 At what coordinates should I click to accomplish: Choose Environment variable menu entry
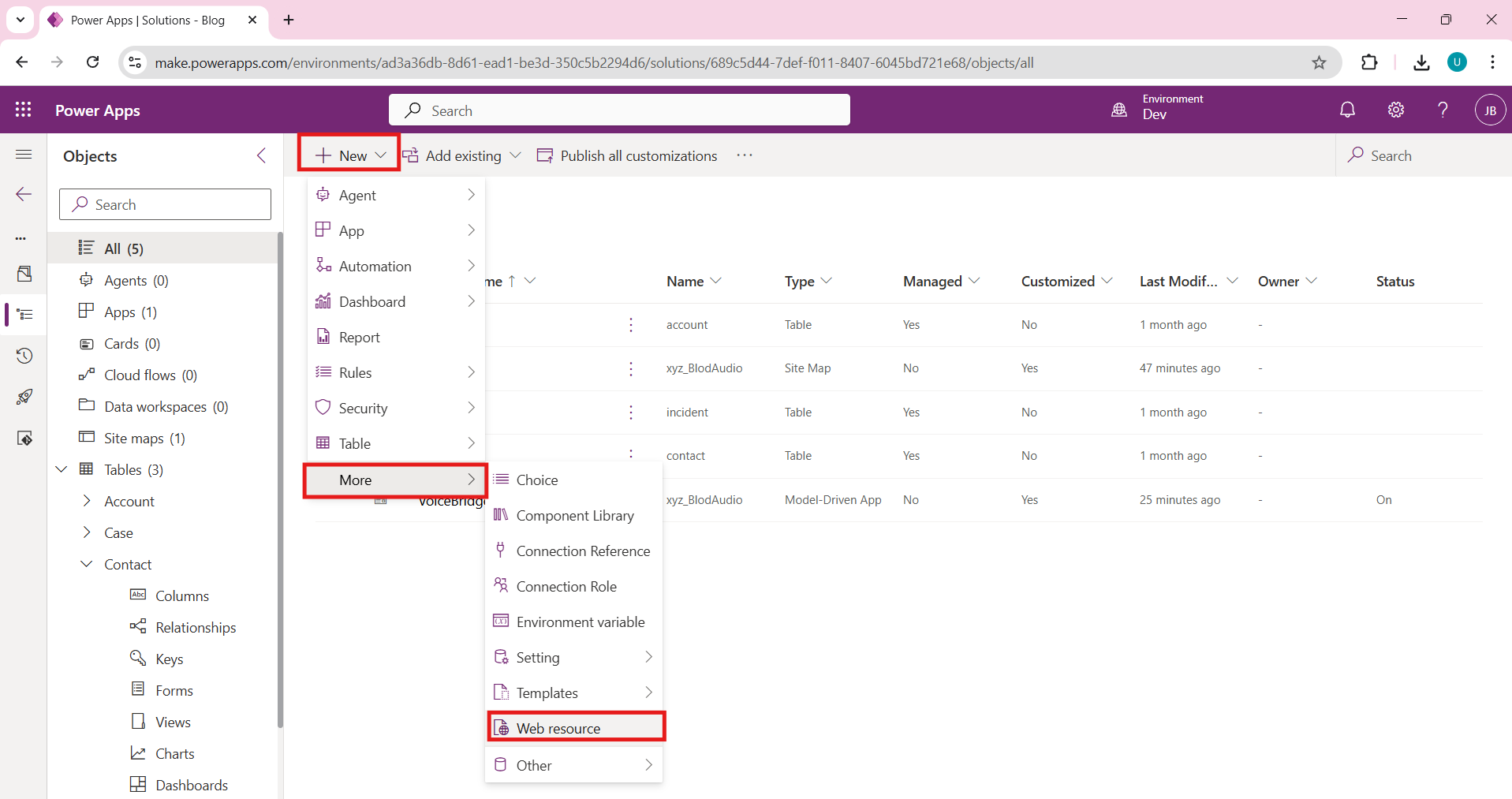(x=580, y=622)
